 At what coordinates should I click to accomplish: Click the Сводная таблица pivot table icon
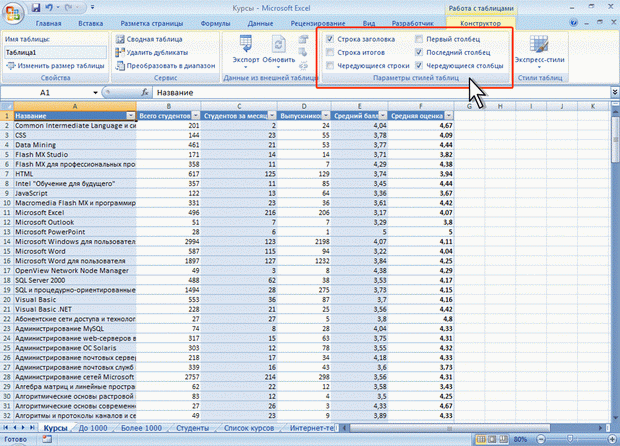click(x=120, y=39)
